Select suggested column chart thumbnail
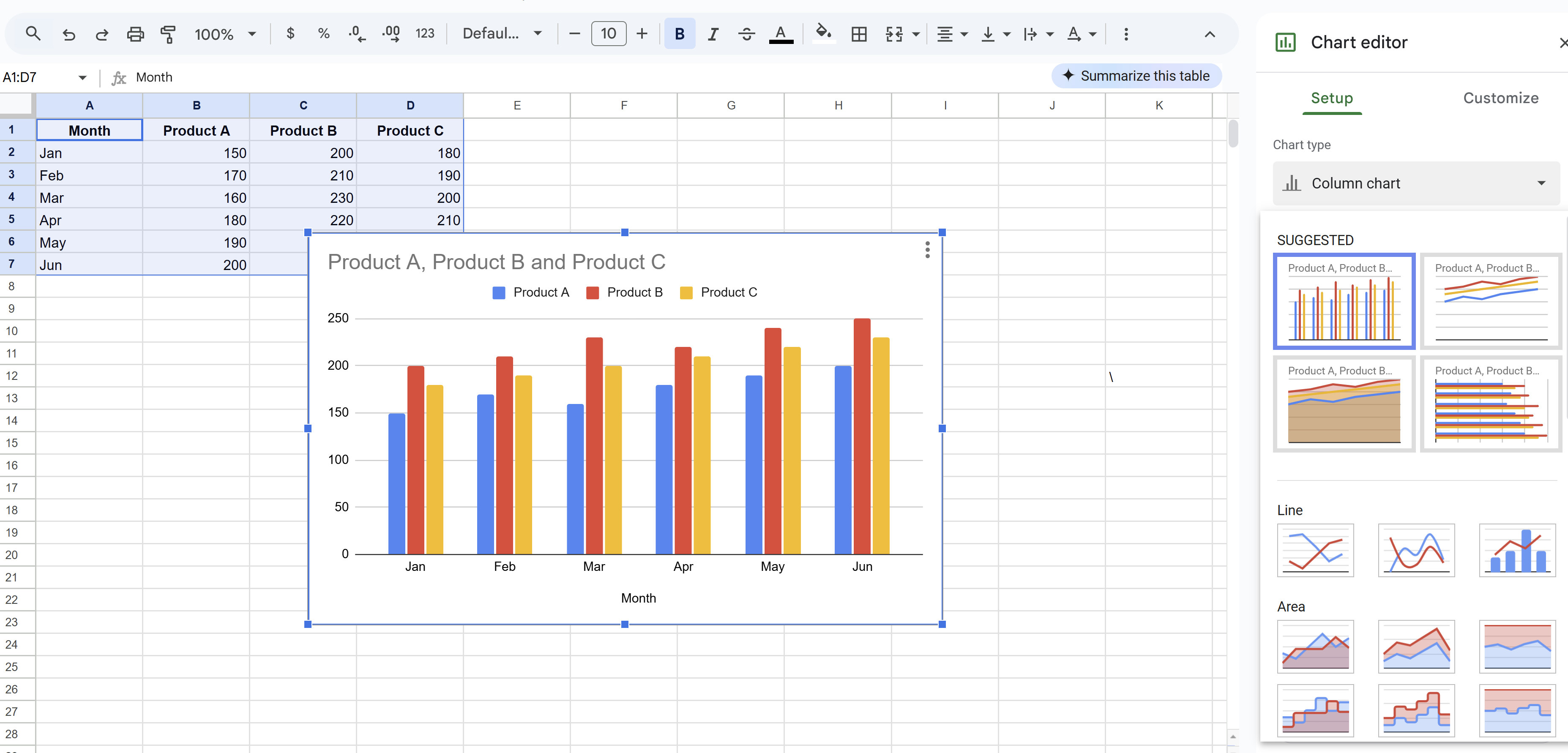Image resolution: width=1568 pixels, height=753 pixels. click(1344, 301)
